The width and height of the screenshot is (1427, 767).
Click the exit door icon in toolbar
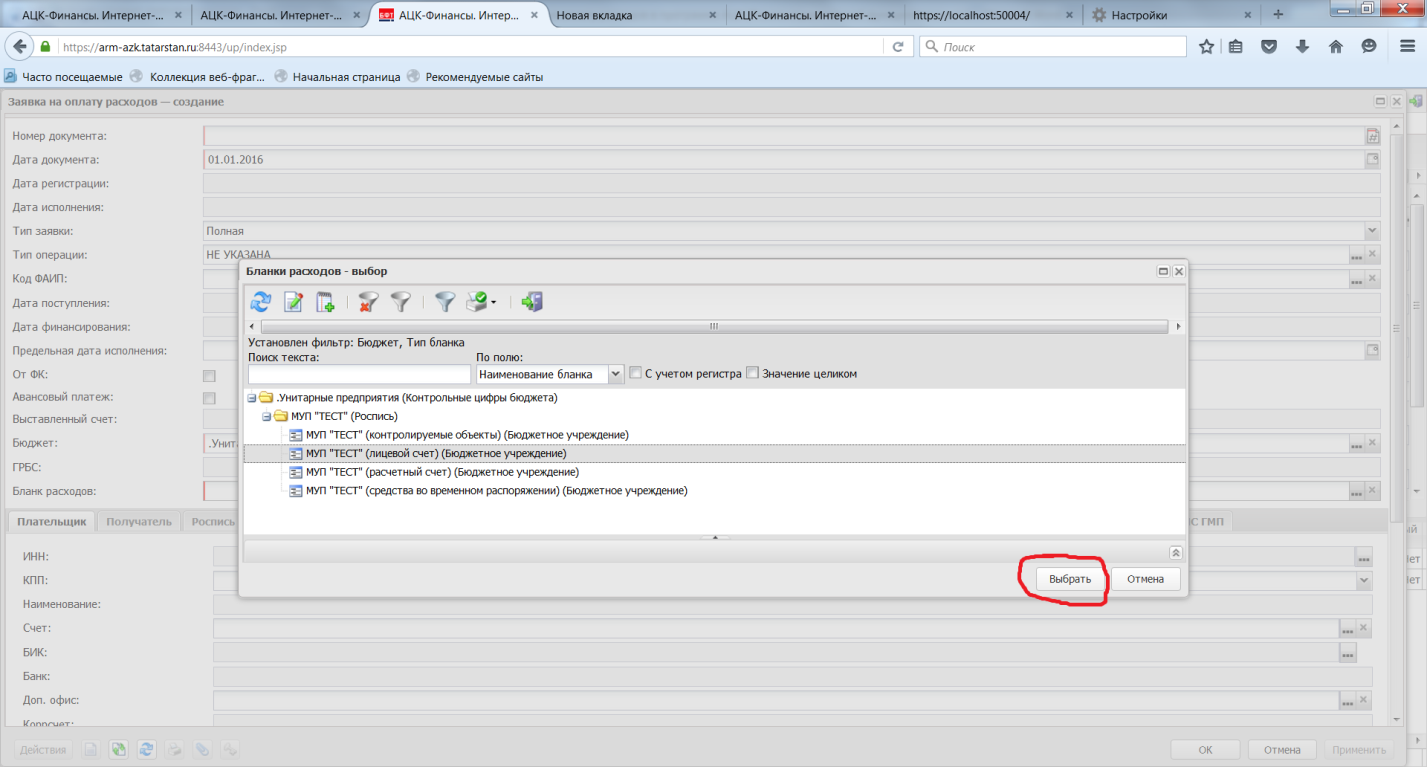pos(532,302)
